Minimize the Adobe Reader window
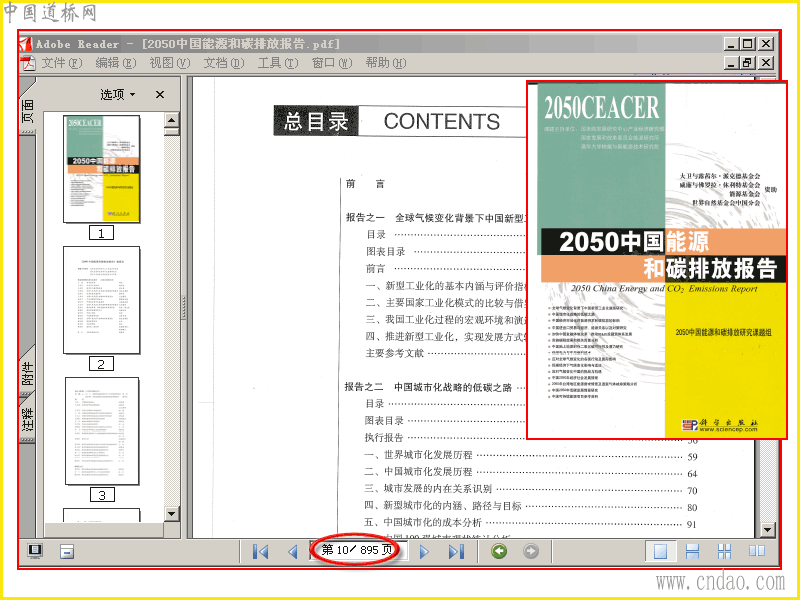800x600 pixels. point(731,44)
